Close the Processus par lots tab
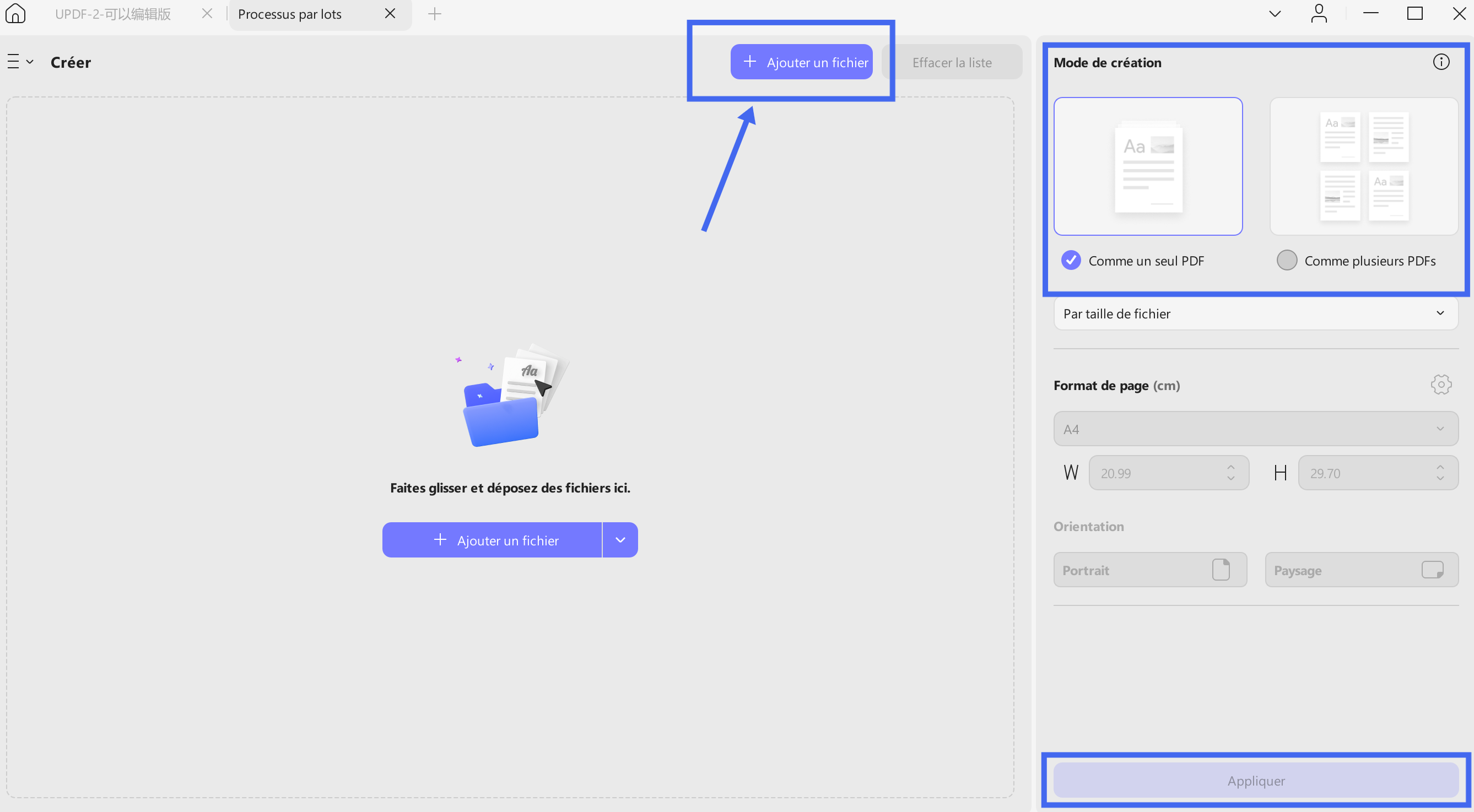The image size is (1474, 812). pyautogui.click(x=390, y=13)
